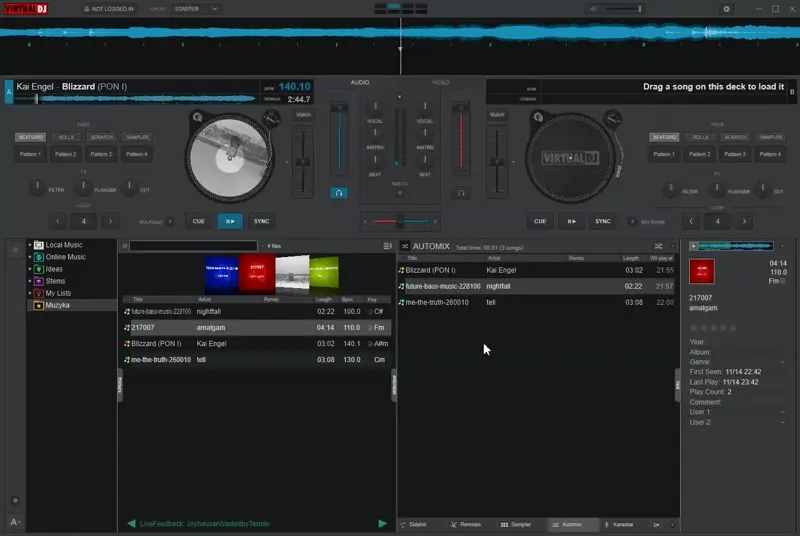Switch mixer to AUDIO tab
This screenshot has width=800, height=536.
tap(360, 82)
